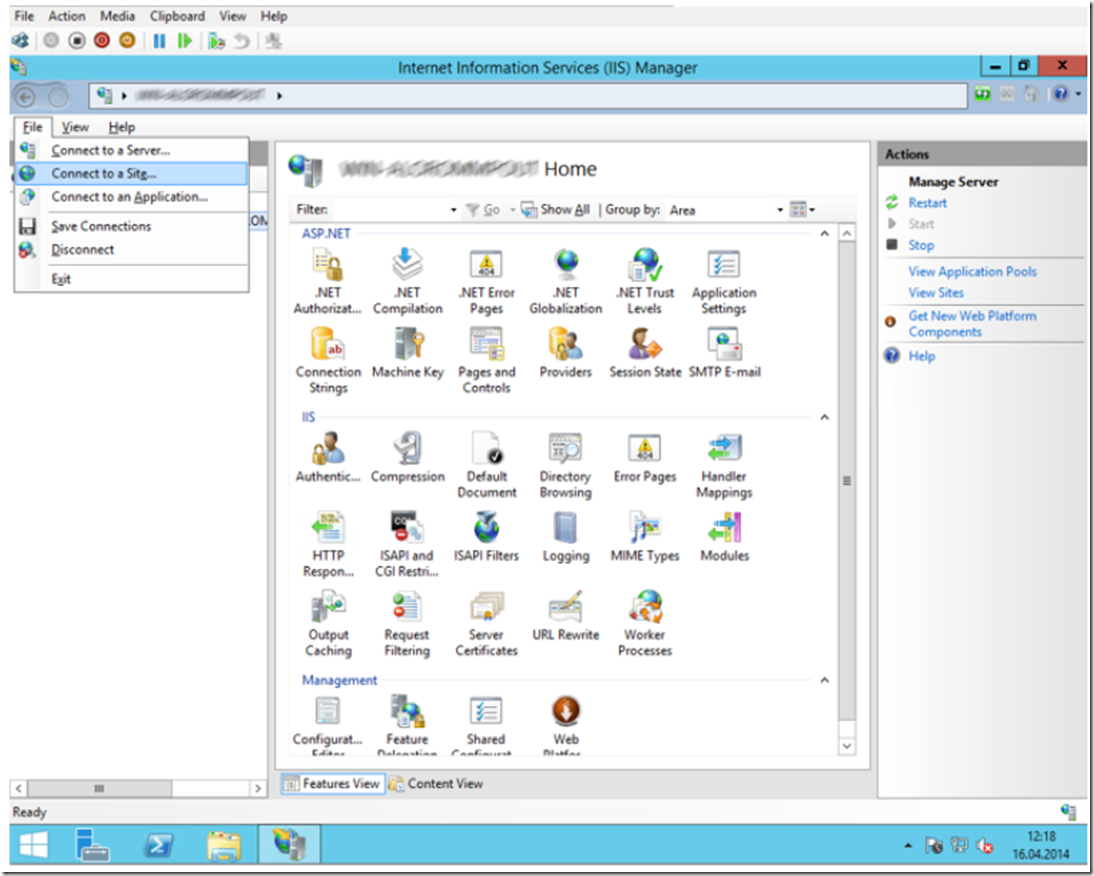Viewport: 1094px width, 876px height.
Task: Expand the Go button dropdown arrow
Action: click(x=512, y=209)
